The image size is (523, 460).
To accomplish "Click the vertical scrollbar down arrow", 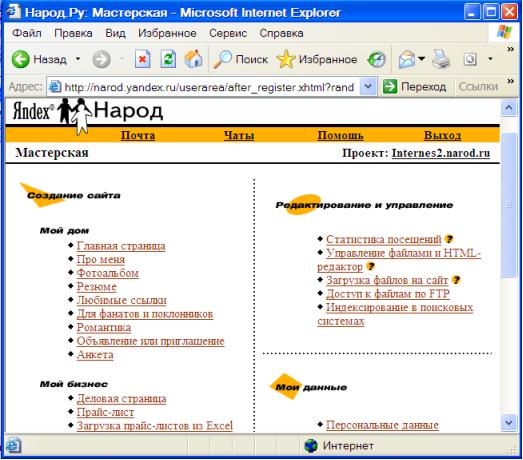I will [x=509, y=423].
